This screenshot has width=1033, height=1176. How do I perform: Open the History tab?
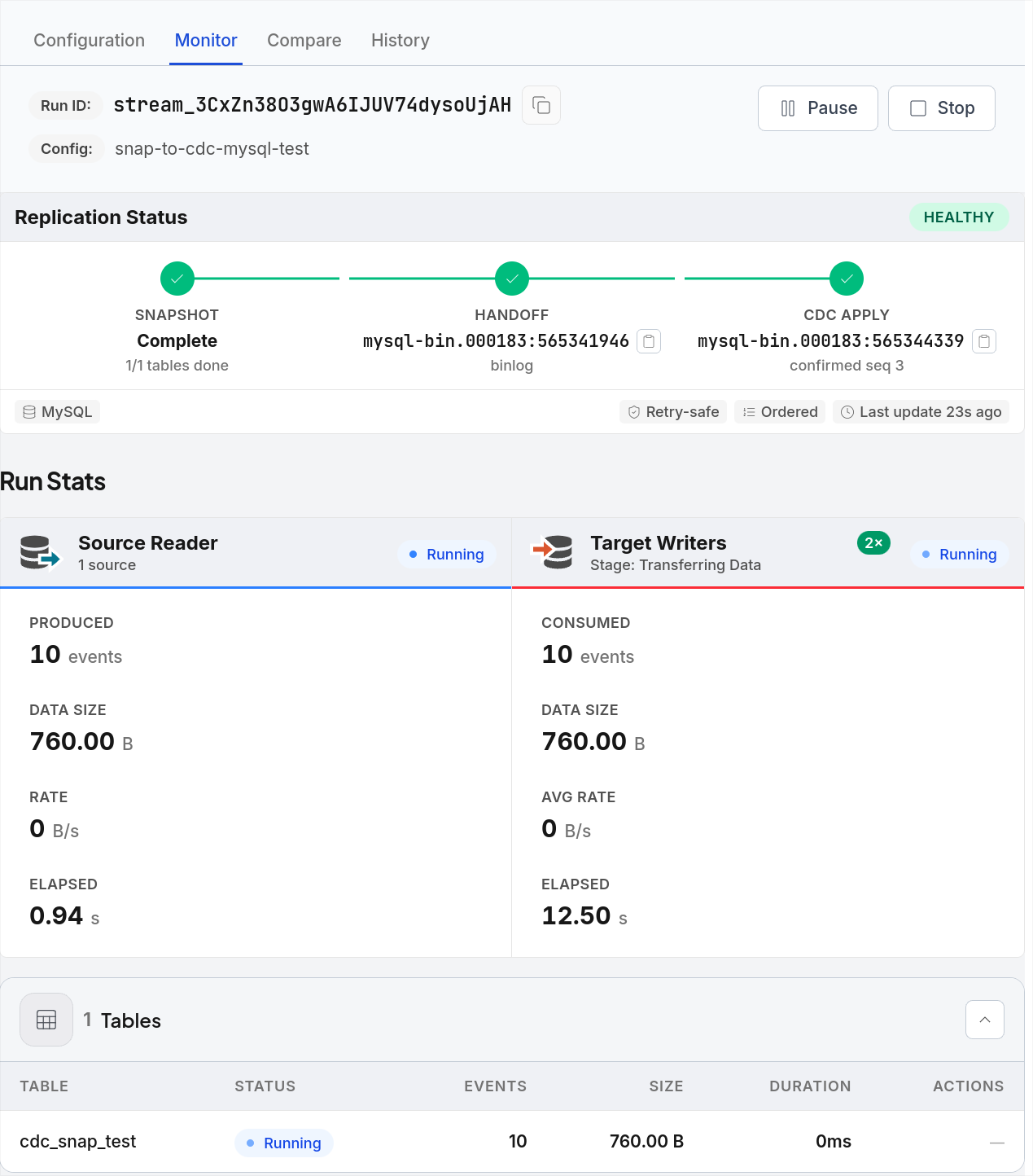[401, 40]
